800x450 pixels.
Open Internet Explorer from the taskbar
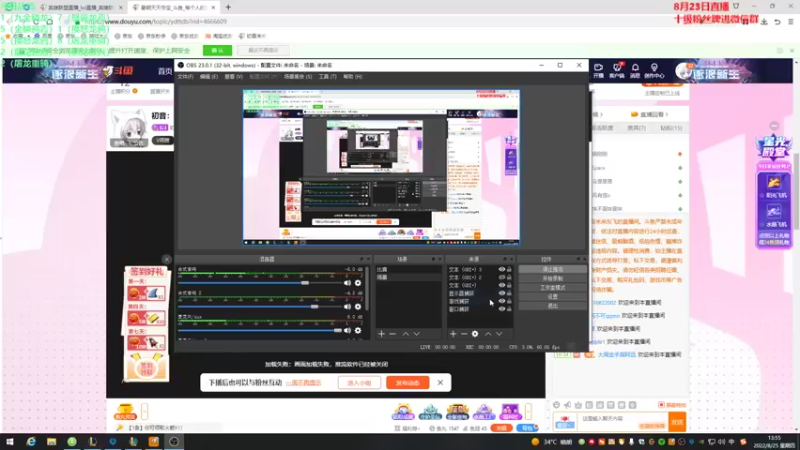coord(31,442)
